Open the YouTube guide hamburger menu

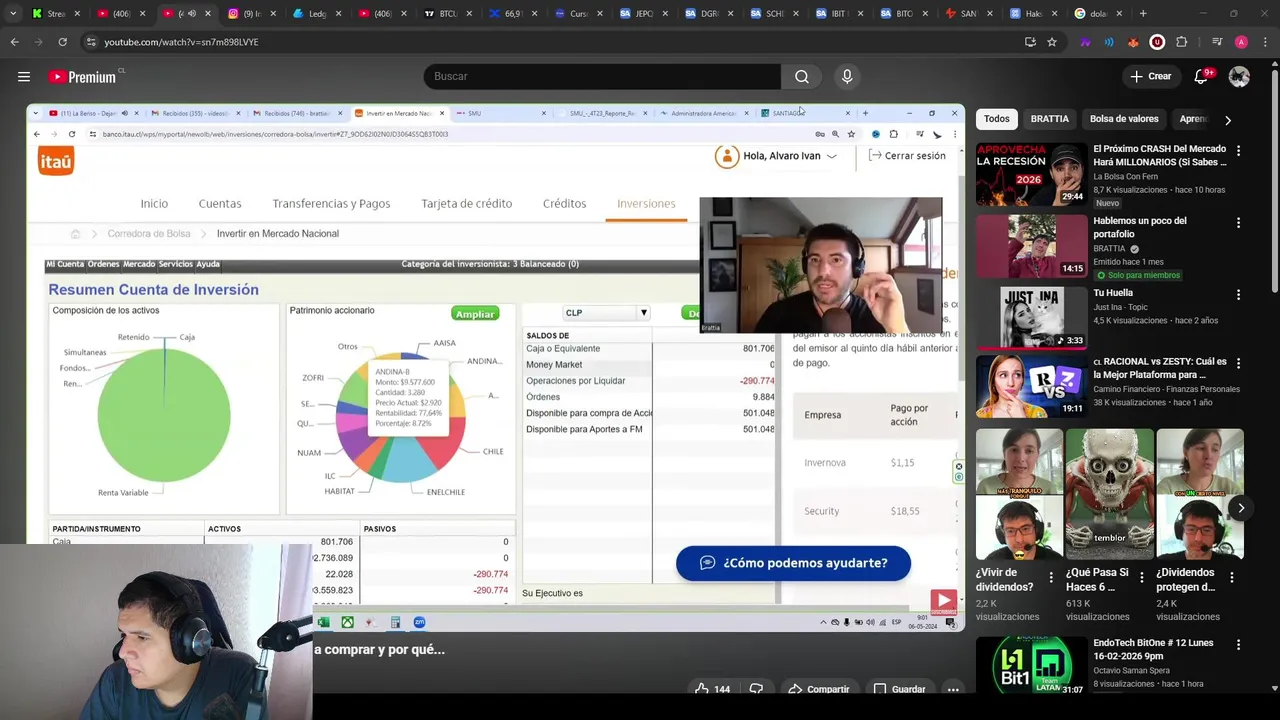(x=24, y=76)
